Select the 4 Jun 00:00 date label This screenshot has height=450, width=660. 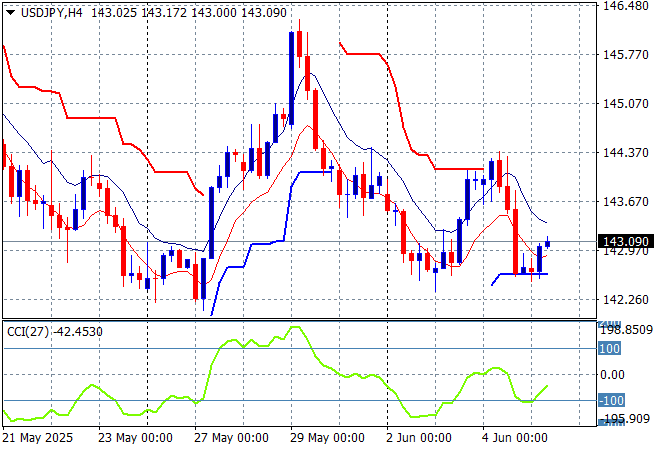click(x=515, y=438)
